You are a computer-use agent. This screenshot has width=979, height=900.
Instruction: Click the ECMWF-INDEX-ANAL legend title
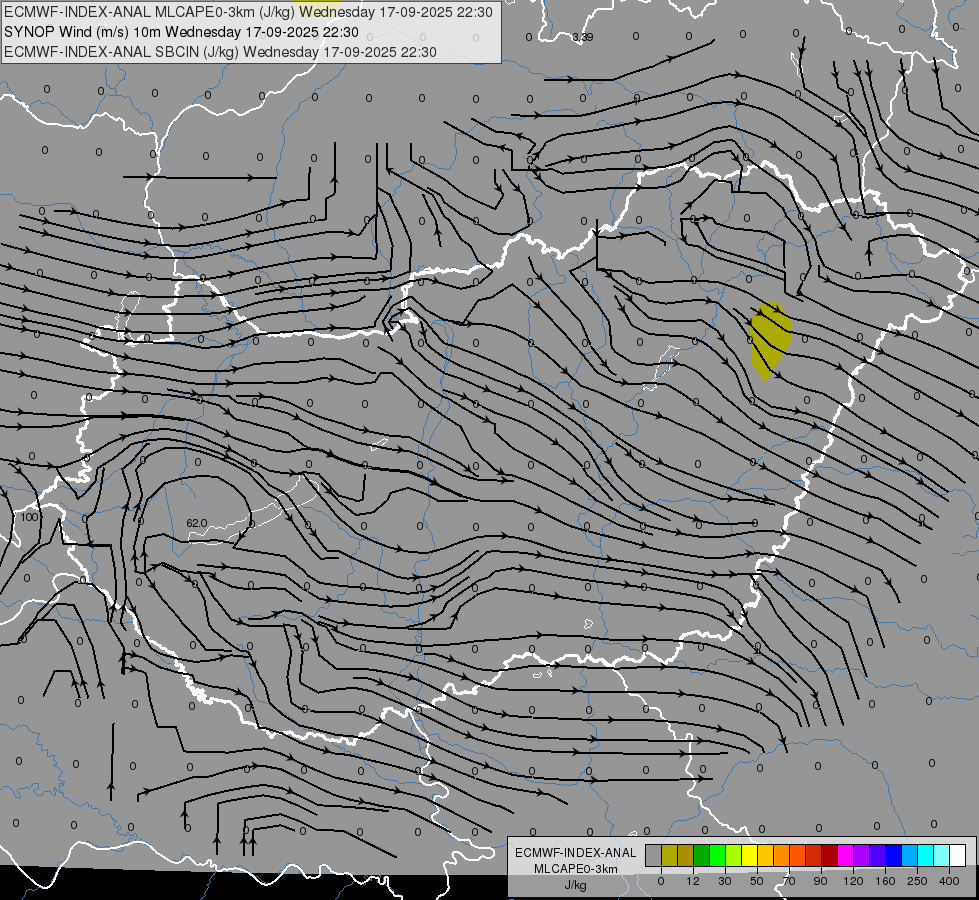[x=576, y=853]
